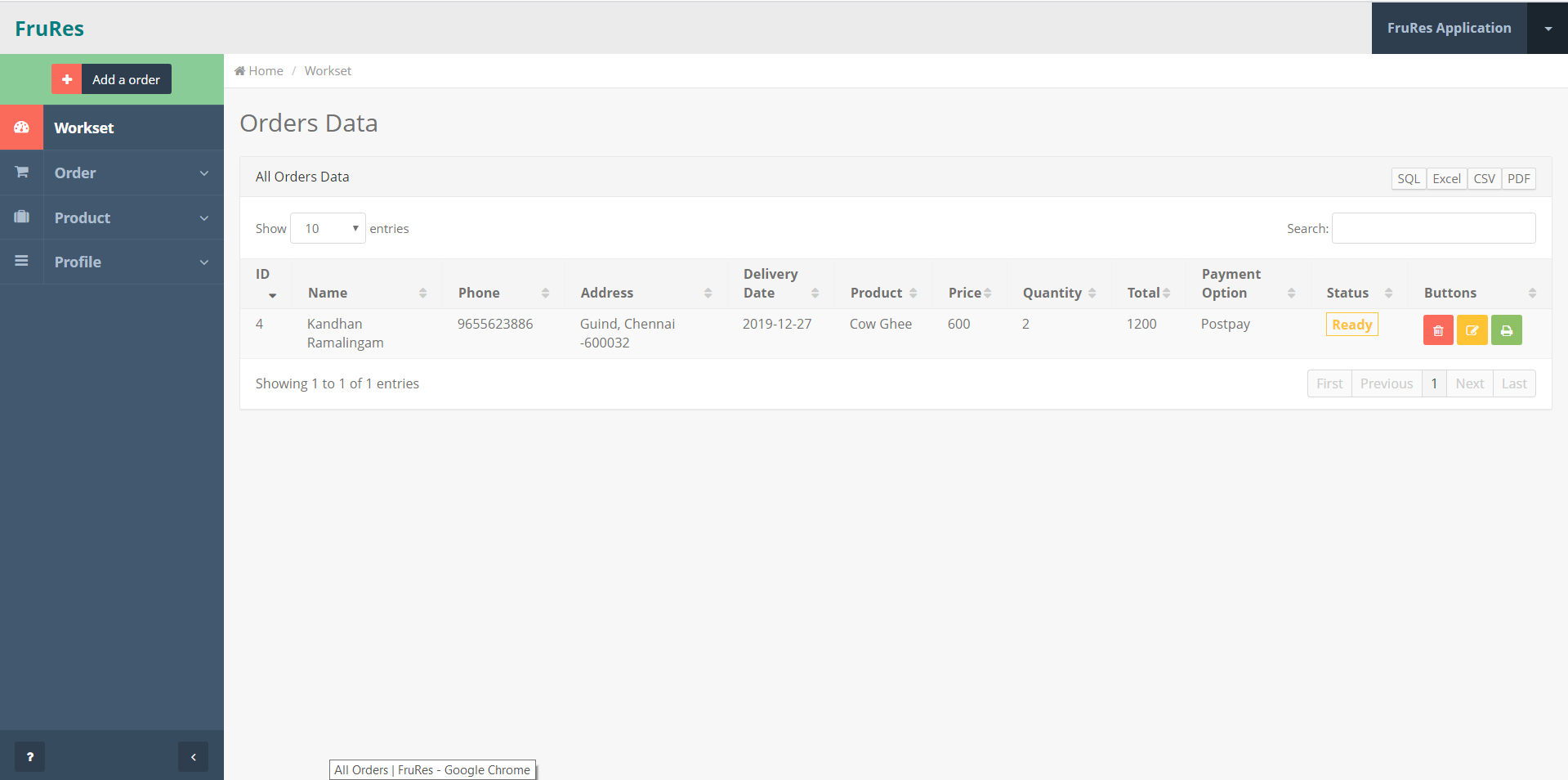Click the All Orders Data panel title

coord(302,177)
